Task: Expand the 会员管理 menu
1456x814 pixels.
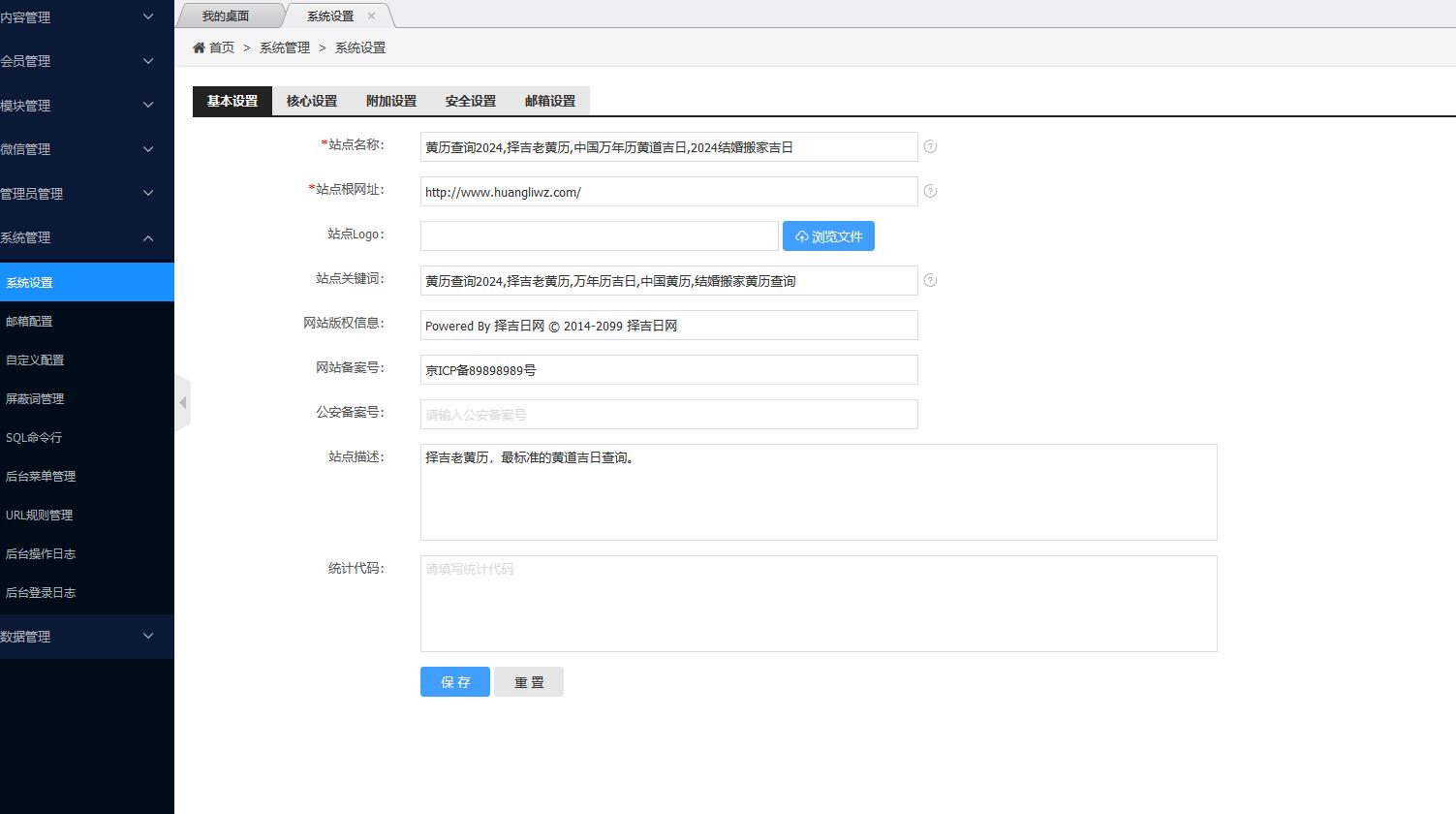Action: click(77, 61)
